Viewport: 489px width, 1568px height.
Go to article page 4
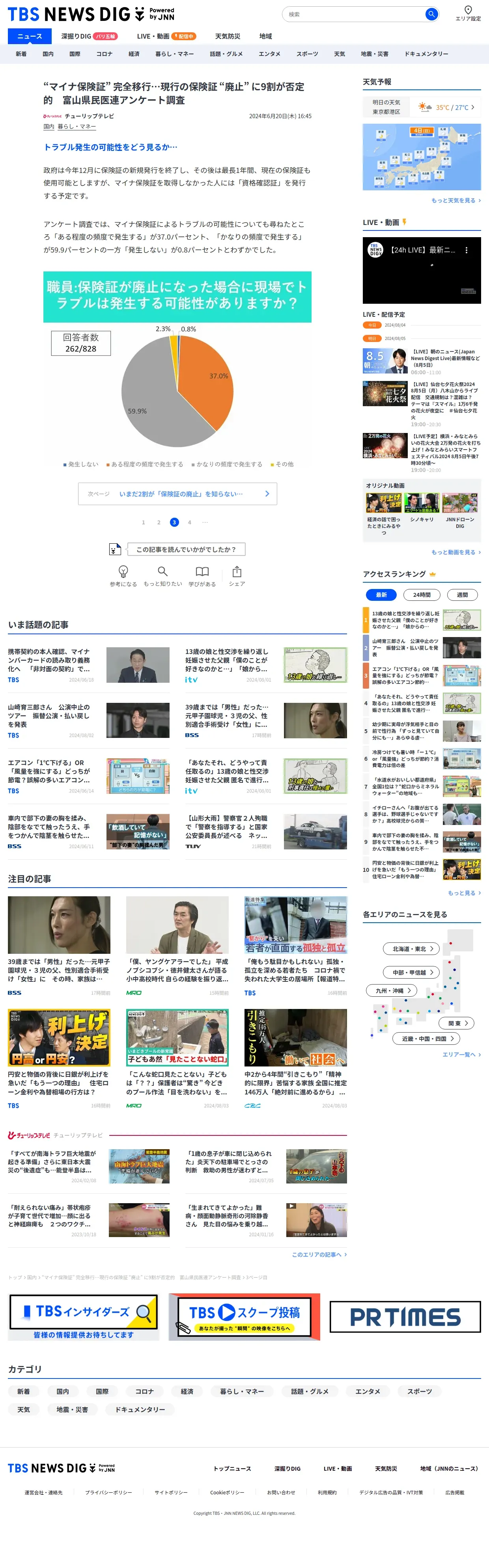(189, 522)
